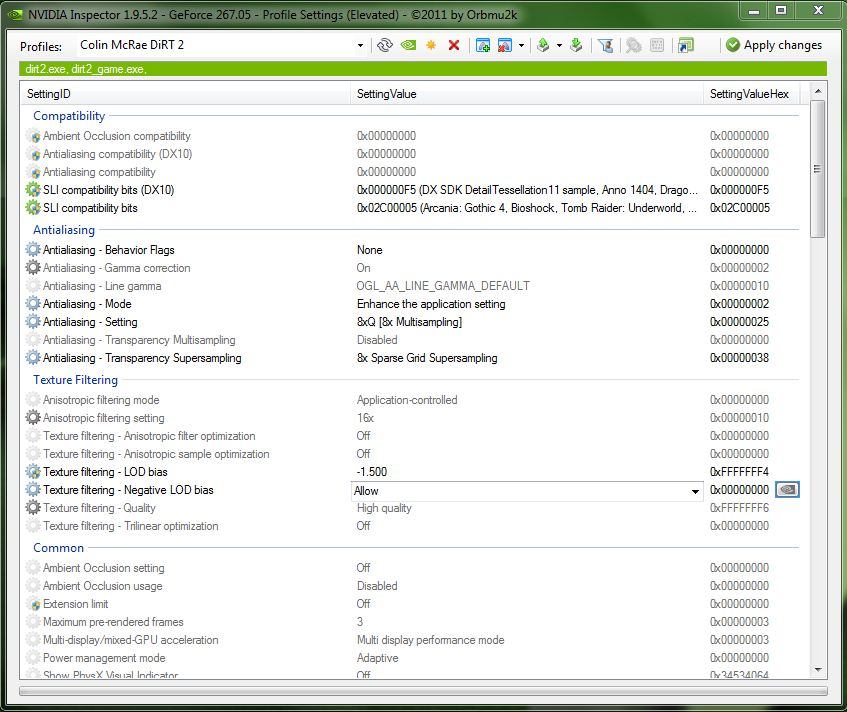The image size is (847, 712).
Task: Open export profile dropdown arrow
Action: coord(559,45)
